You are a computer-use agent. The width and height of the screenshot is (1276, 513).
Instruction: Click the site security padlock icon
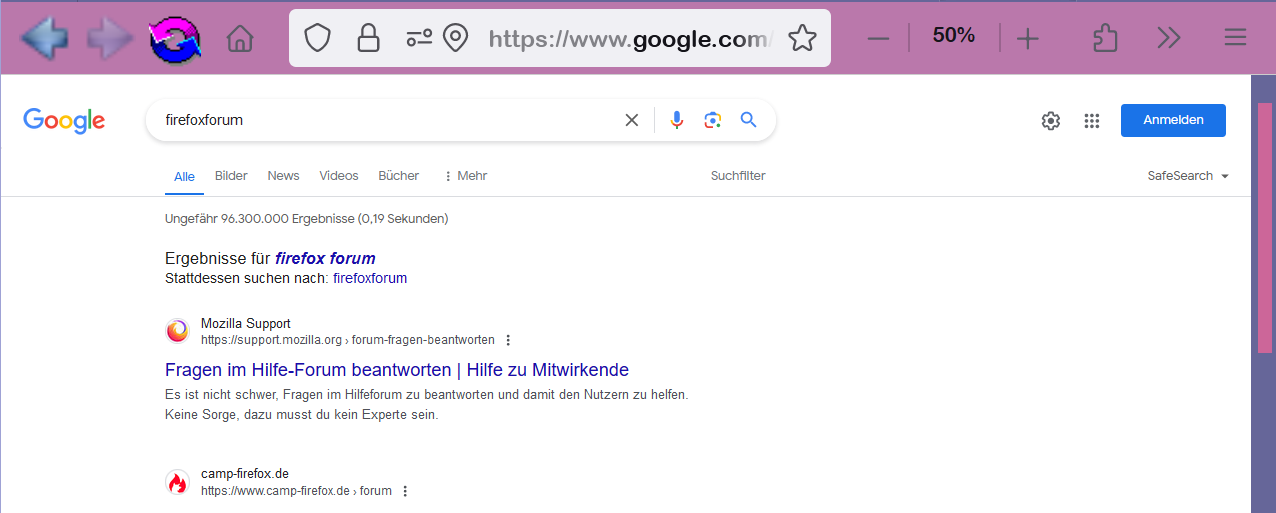point(368,39)
